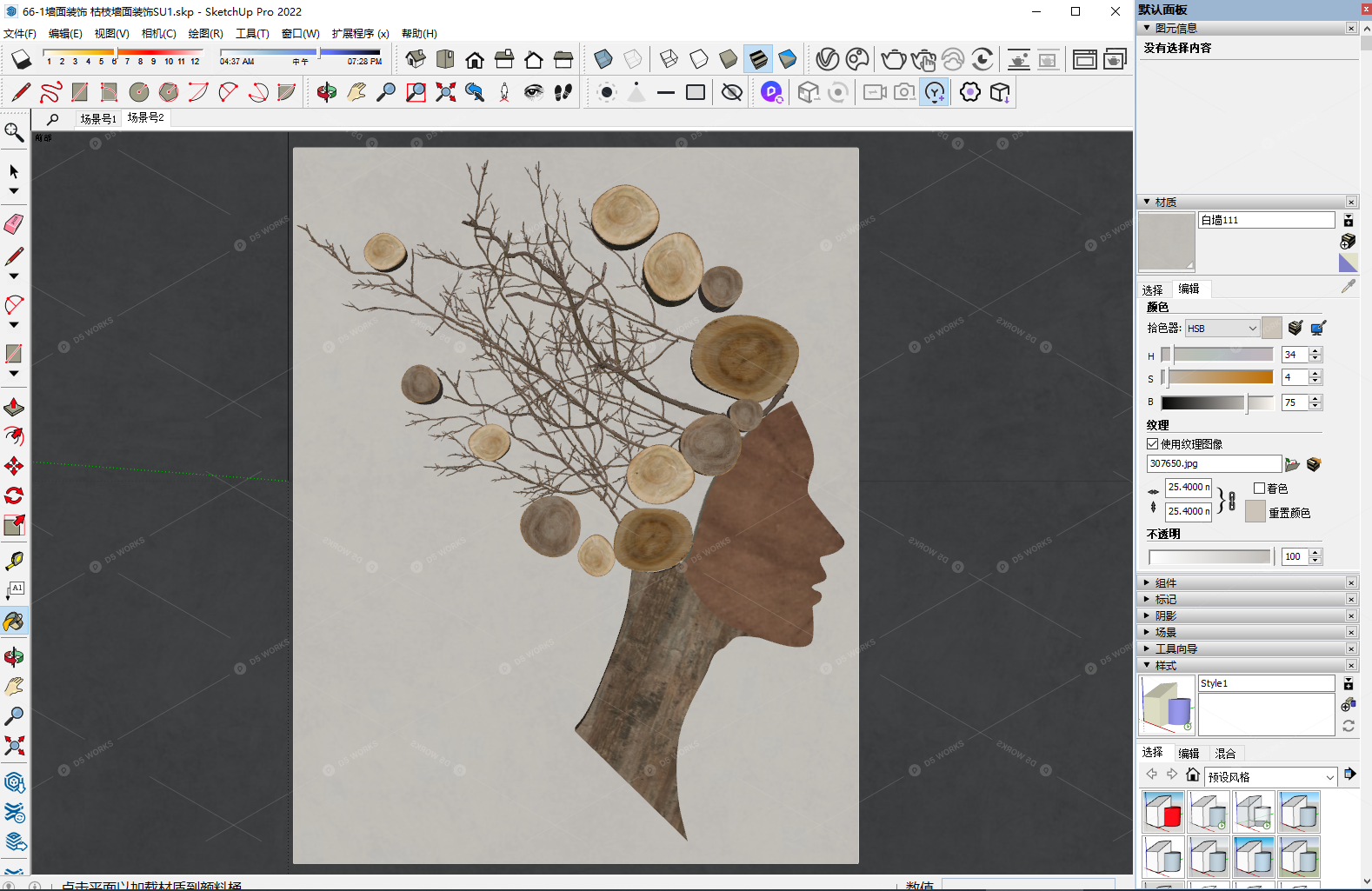This screenshot has height=891, width=1372.
Task: Expand the 标记 panel
Action: click(1147, 600)
